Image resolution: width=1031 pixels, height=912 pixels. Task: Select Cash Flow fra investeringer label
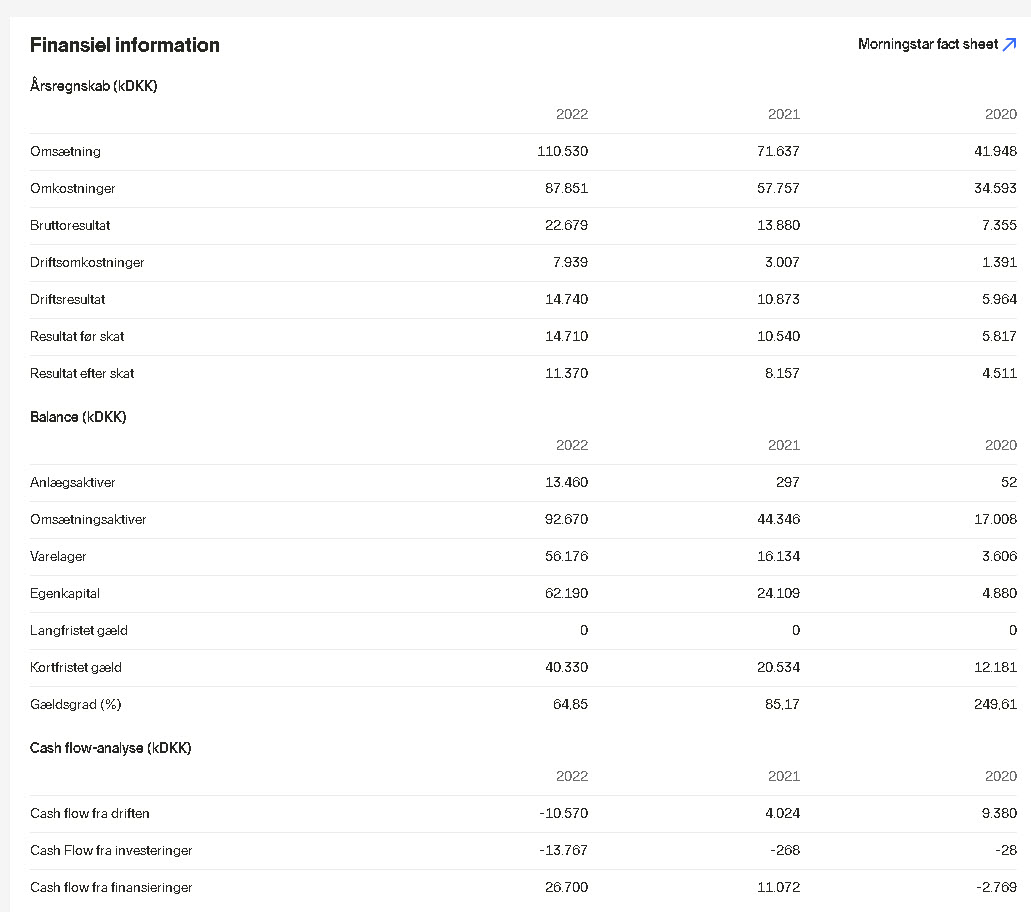(x=111, y=850)
